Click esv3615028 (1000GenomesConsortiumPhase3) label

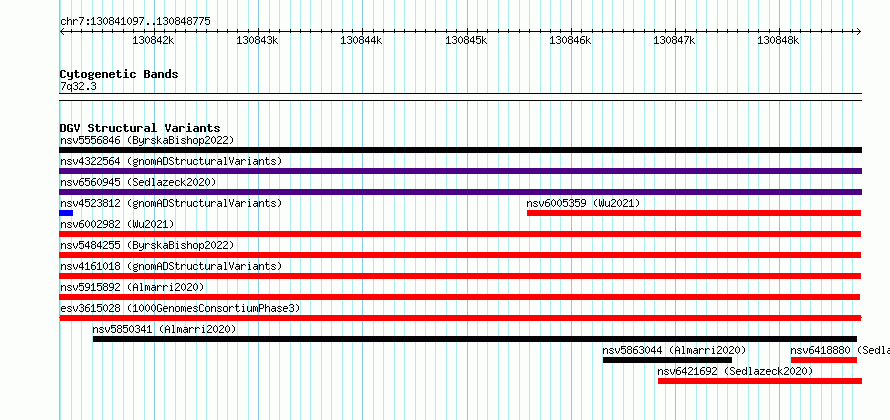click(x=180, y=308)
